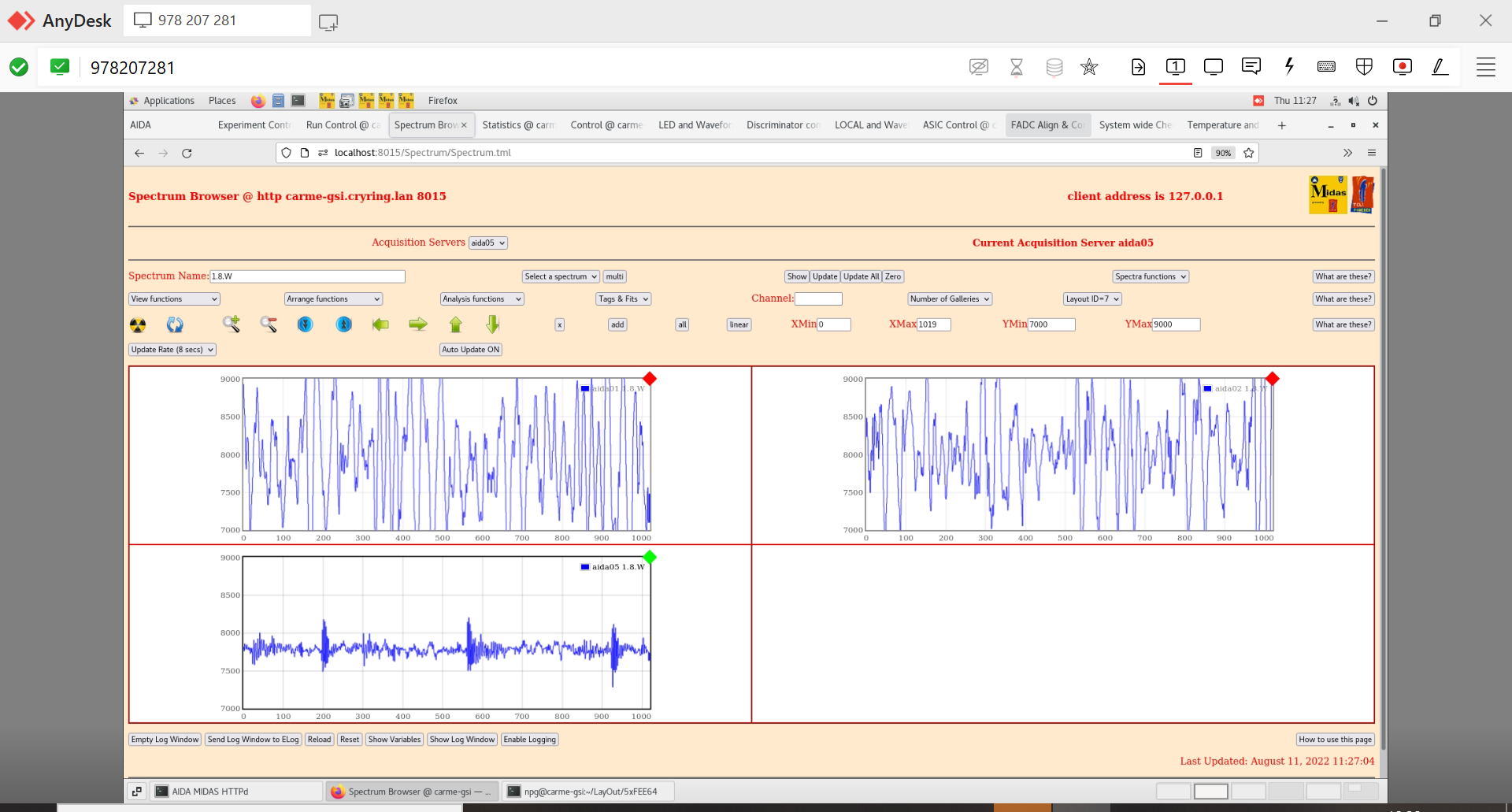The image size is (1512, 812).
Task: Open the Acquisition Servers aida05 dropdown
Action: tap(487, 243)
